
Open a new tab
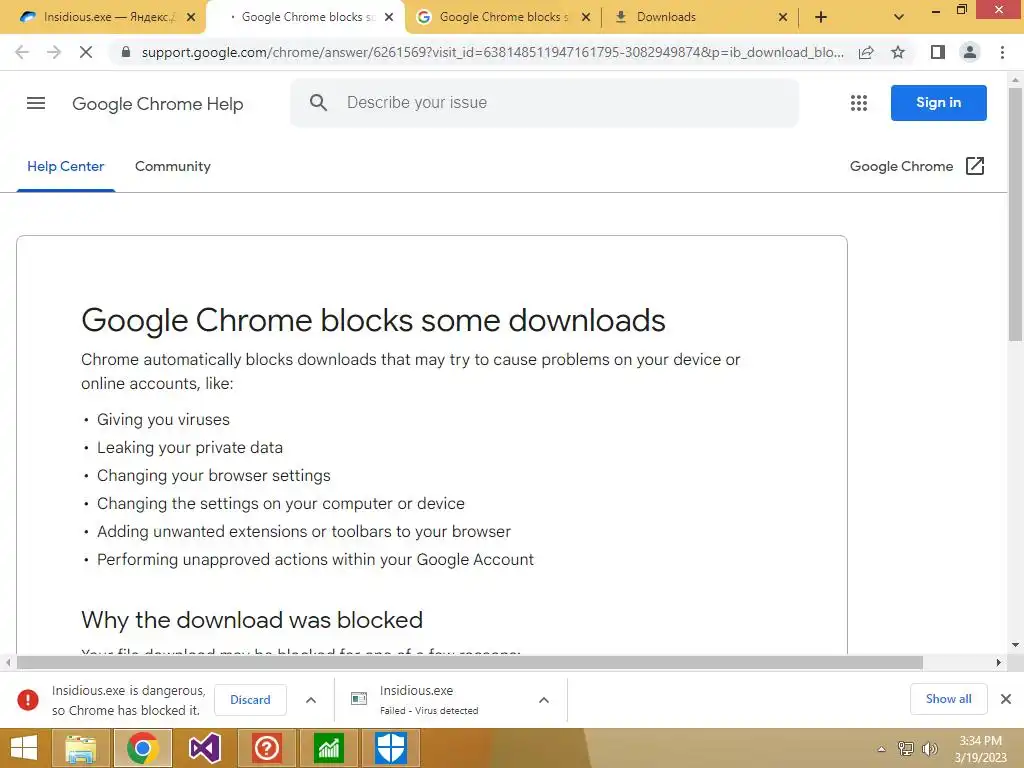coord(821,17)
